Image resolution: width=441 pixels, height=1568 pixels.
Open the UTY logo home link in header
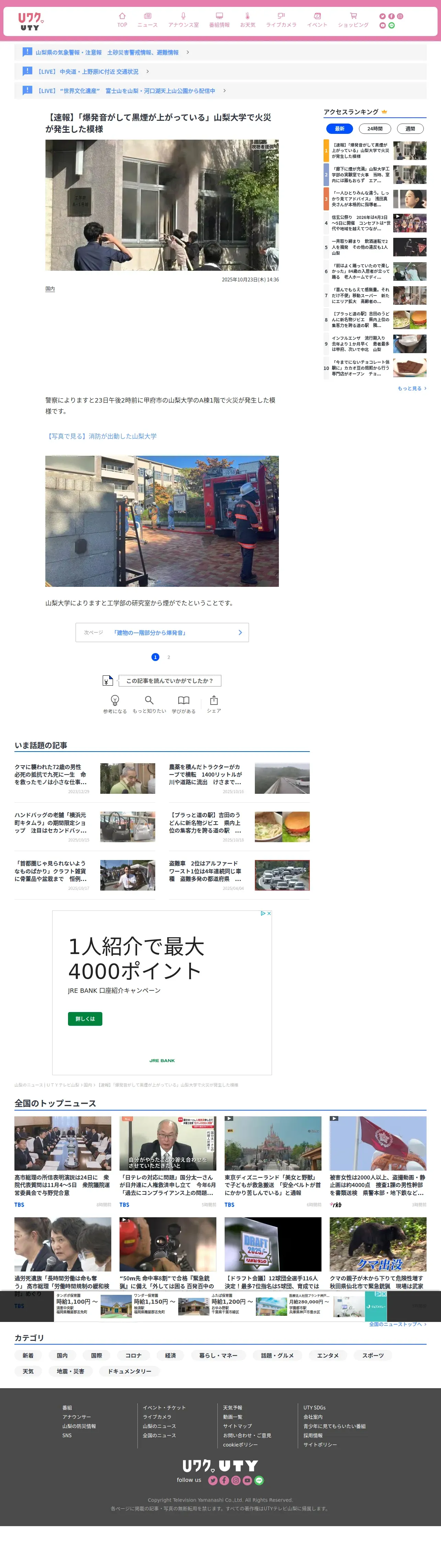(x=31, y=21)
